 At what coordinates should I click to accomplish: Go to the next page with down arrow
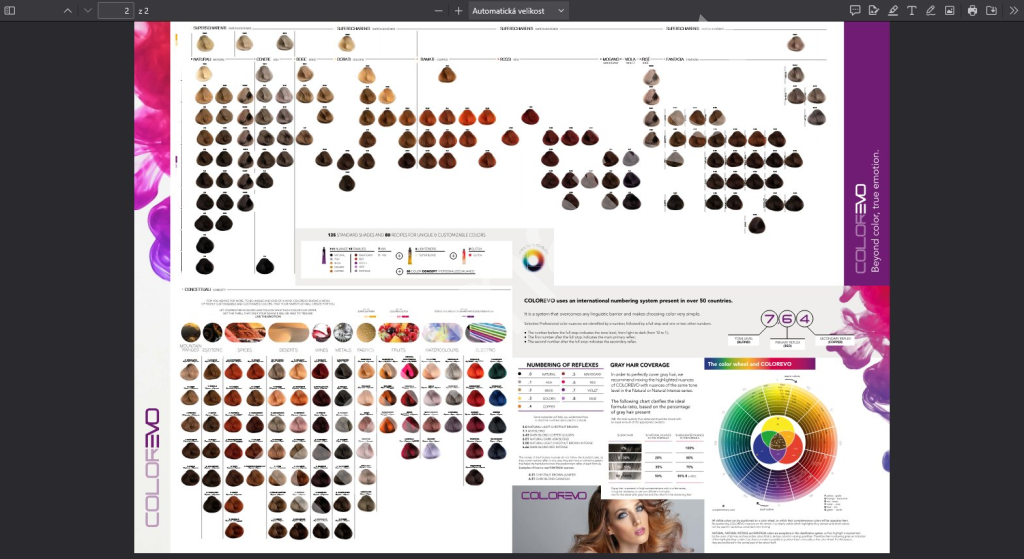pyautogui.click(x=86, y=10)
